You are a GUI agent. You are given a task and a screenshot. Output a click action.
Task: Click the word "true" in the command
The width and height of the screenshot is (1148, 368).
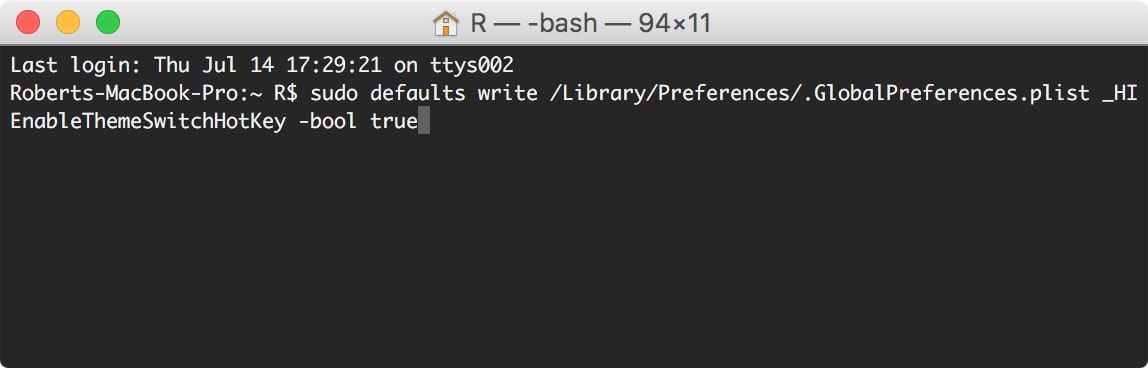coord(394,121)
